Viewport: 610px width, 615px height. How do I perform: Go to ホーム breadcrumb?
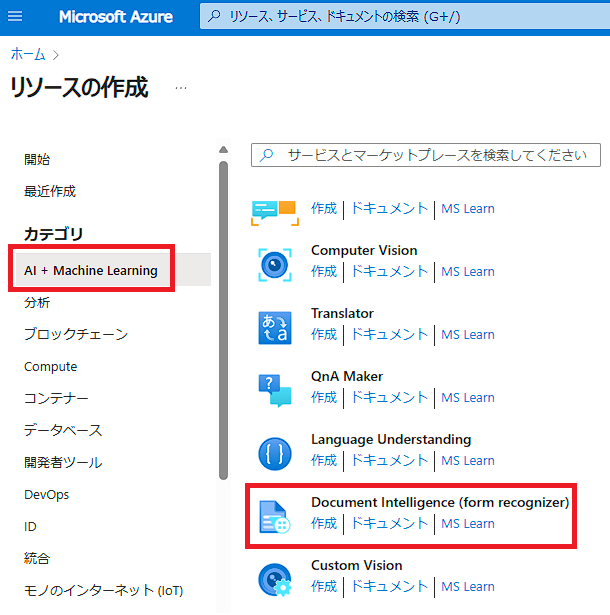point(28,54)
